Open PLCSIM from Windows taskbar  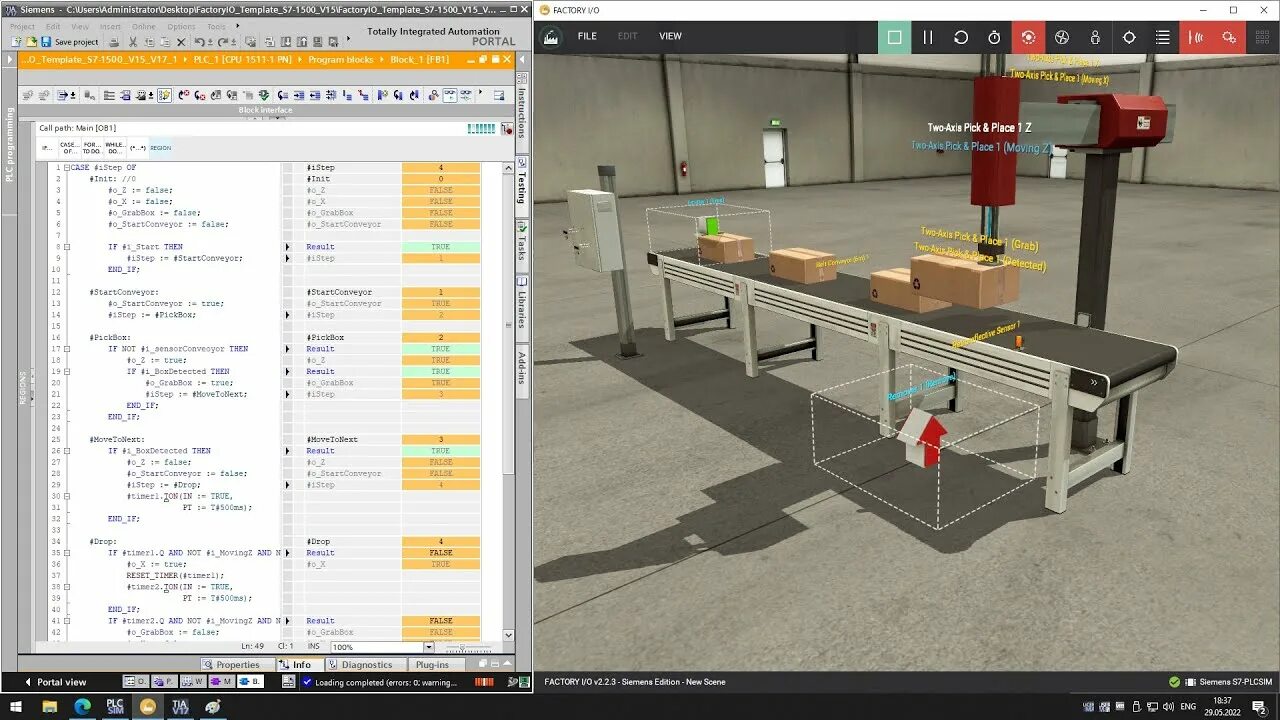tap(115, 706)
